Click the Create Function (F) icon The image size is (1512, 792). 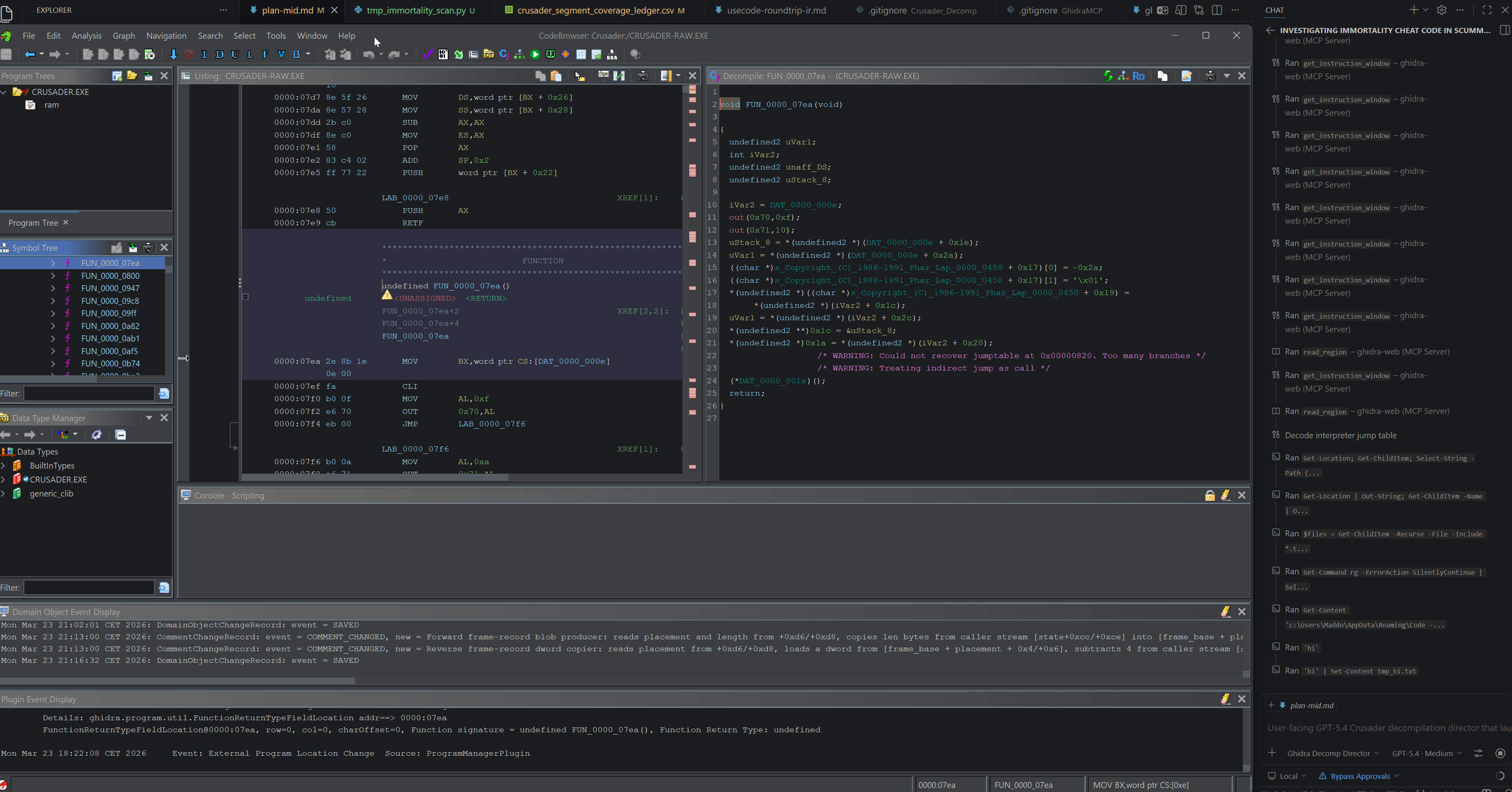(266, 55)
